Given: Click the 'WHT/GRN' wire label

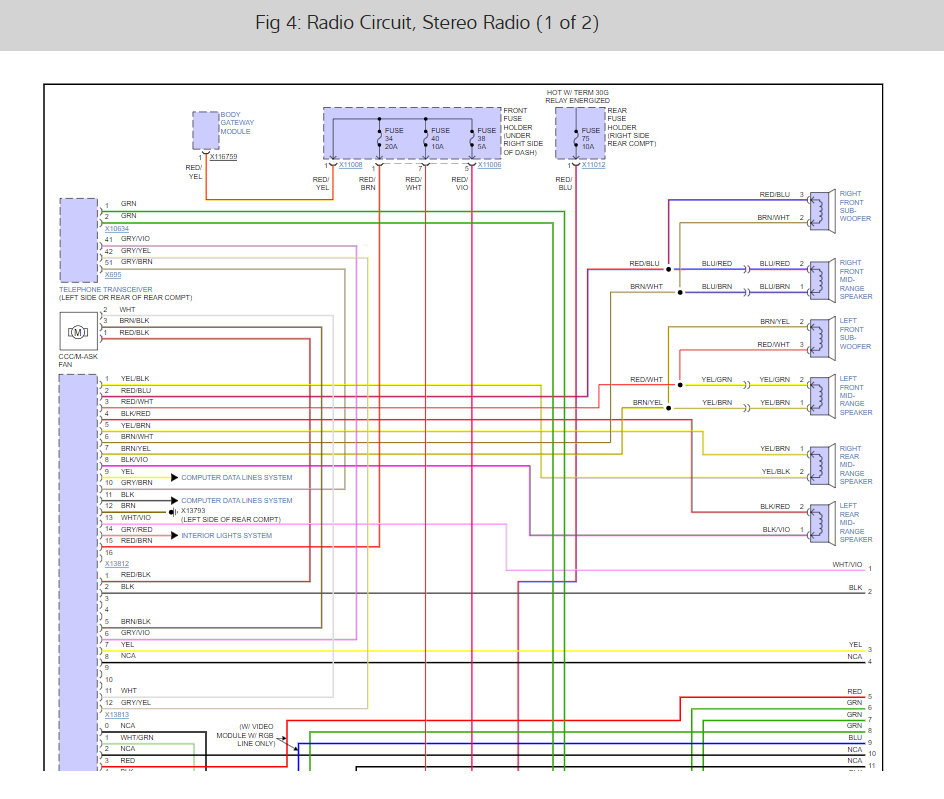Looking at the screenshot, I should (137, 738).
